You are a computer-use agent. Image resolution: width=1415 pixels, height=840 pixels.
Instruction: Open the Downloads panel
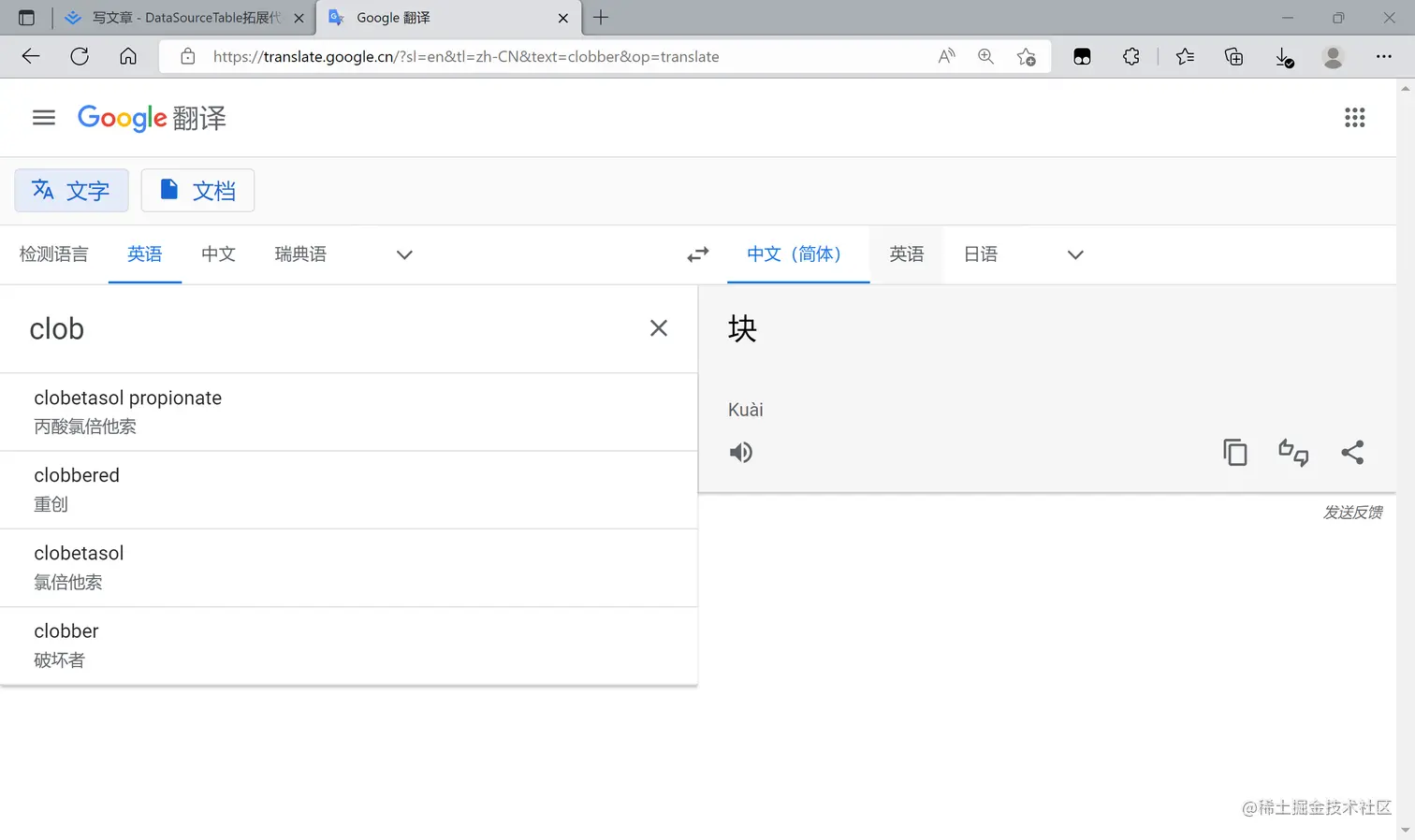pyautogui.click(x=1285, y=57)
